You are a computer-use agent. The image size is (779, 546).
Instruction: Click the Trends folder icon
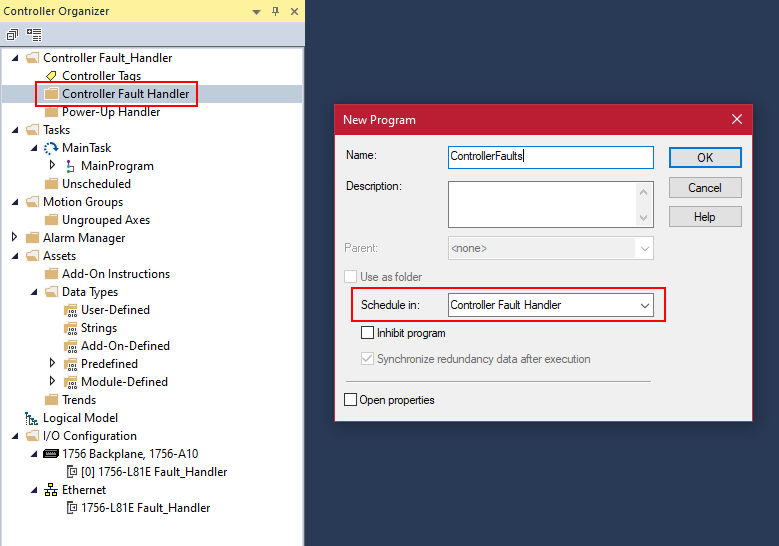pyautogui.click(x=51, y=399)
